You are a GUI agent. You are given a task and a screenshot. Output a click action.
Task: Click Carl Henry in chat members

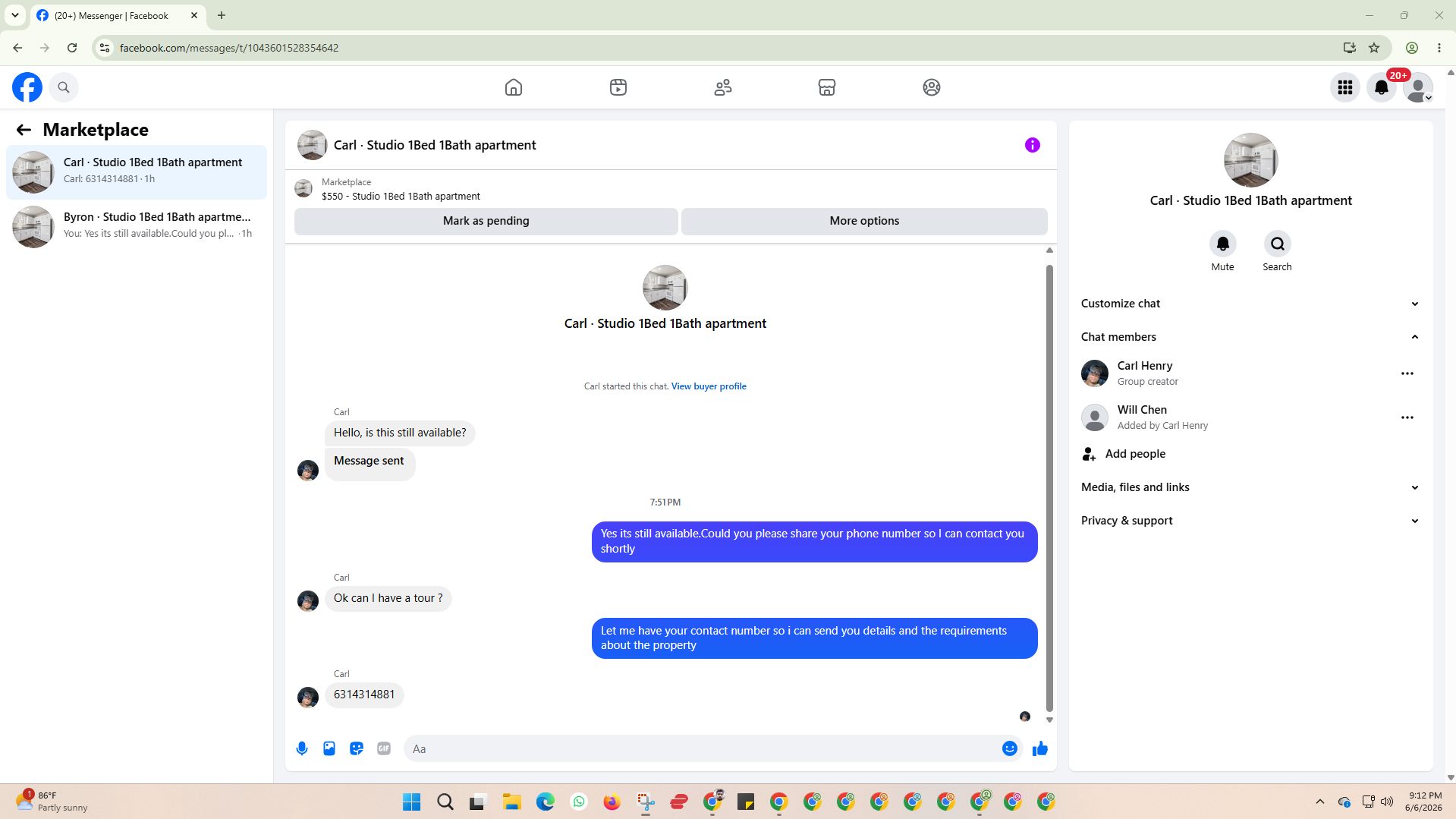pos(1145,366)
